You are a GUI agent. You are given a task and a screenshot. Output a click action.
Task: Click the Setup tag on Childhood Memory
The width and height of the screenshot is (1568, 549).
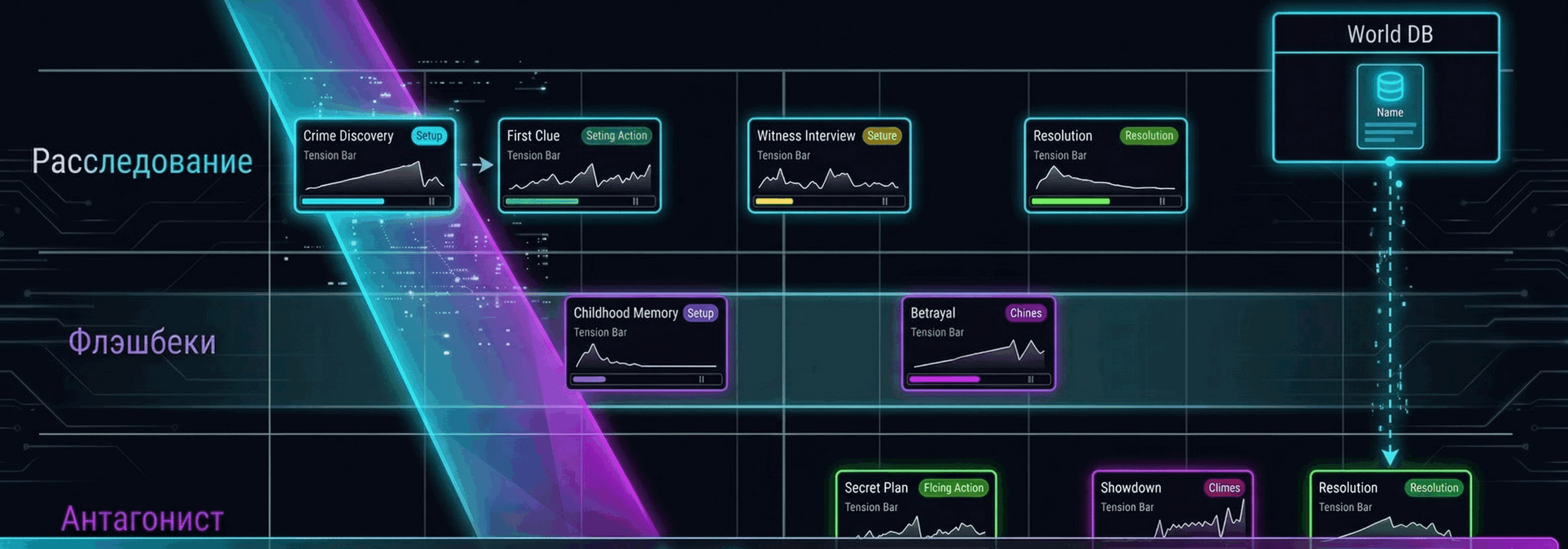click(x=701, y=313)
